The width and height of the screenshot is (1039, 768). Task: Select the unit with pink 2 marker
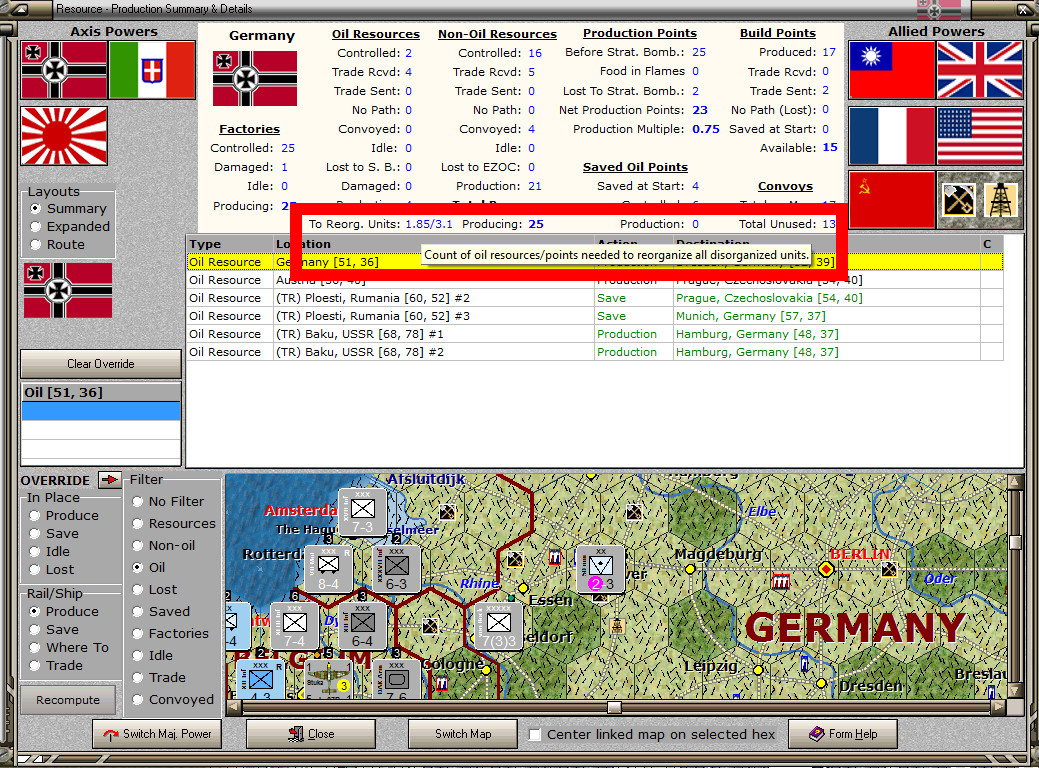click(x=600, y=569)
